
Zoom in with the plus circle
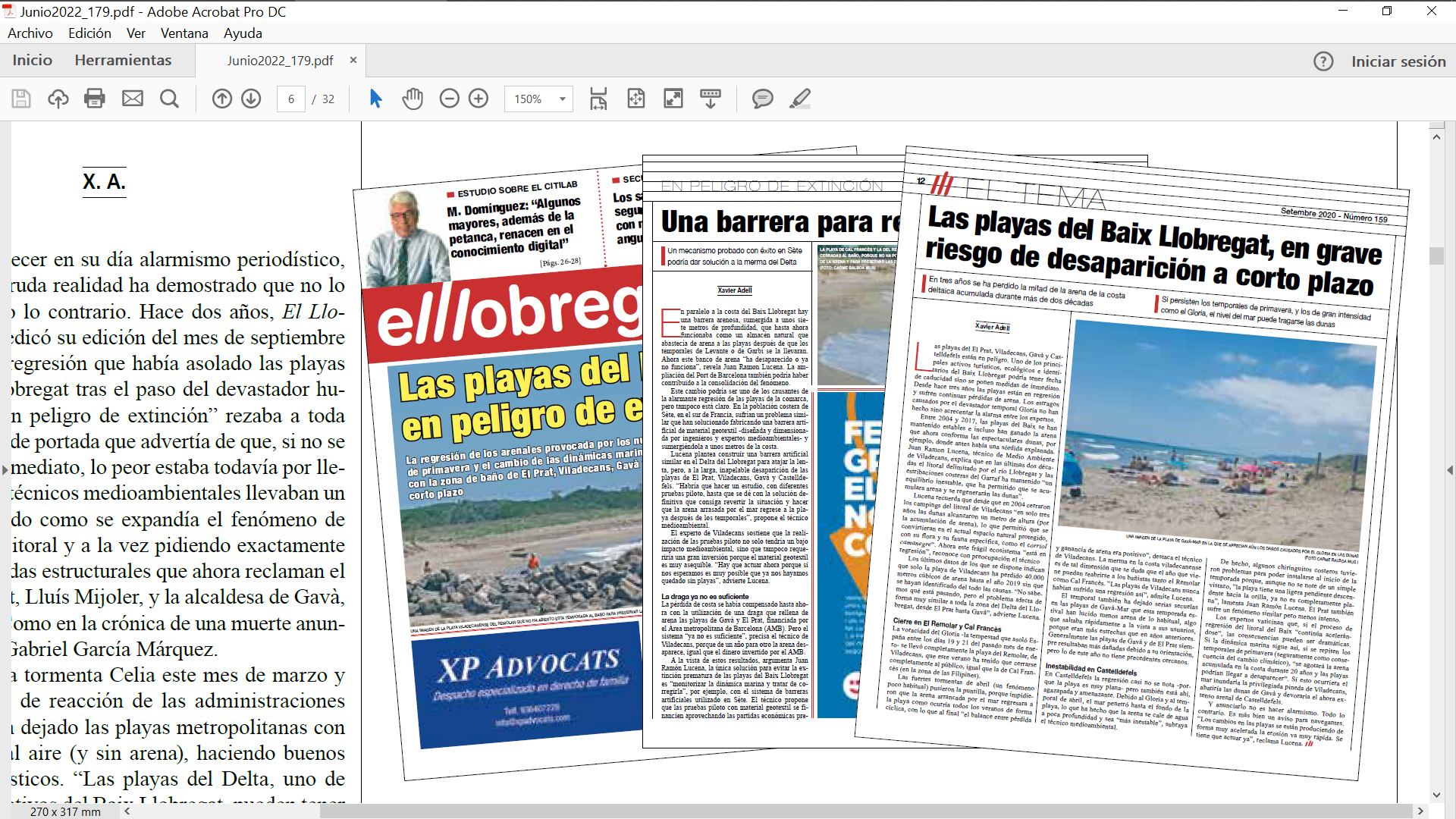479,99
